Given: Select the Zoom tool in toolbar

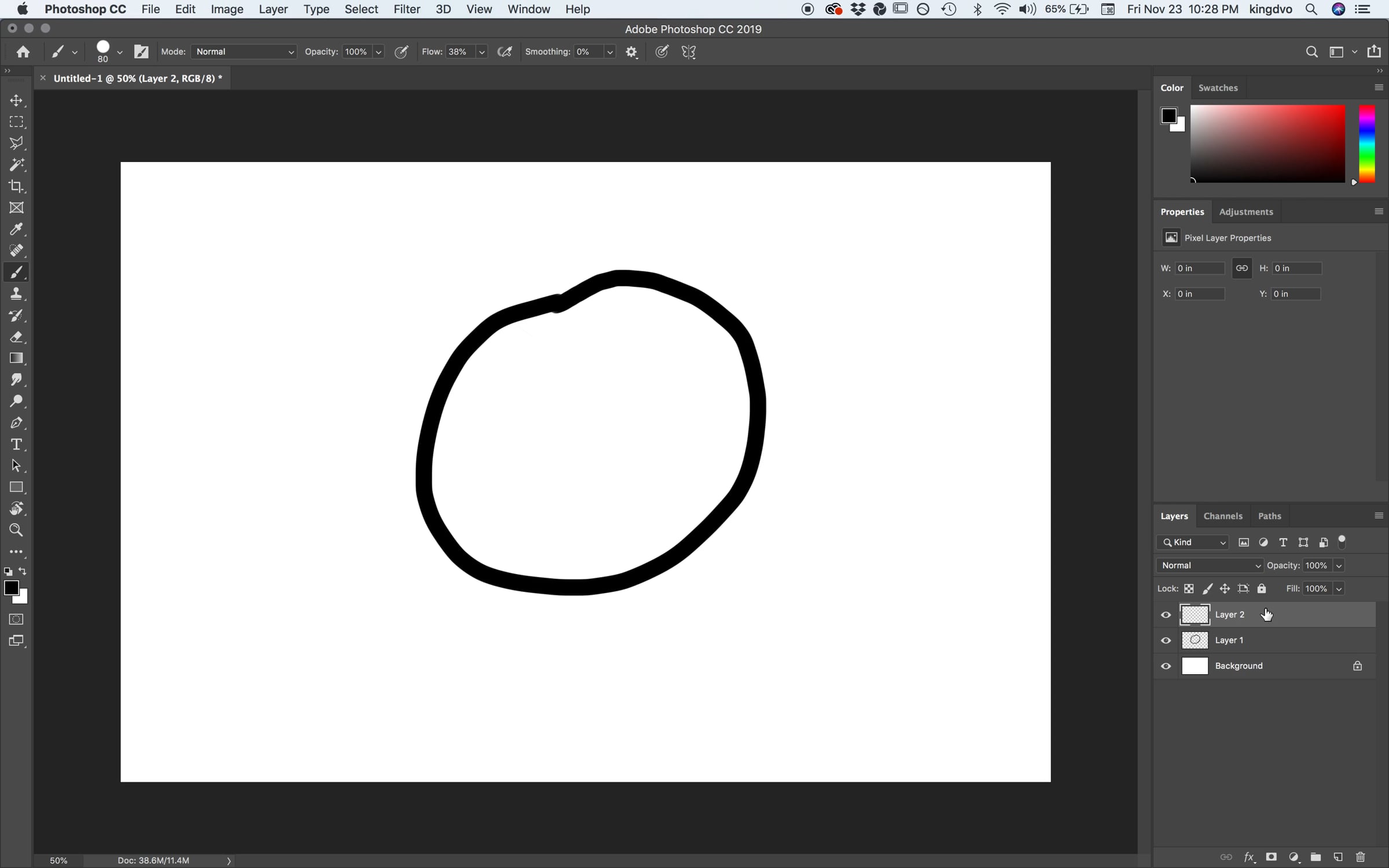Looking at the screenshot, I should pos(16,530).
